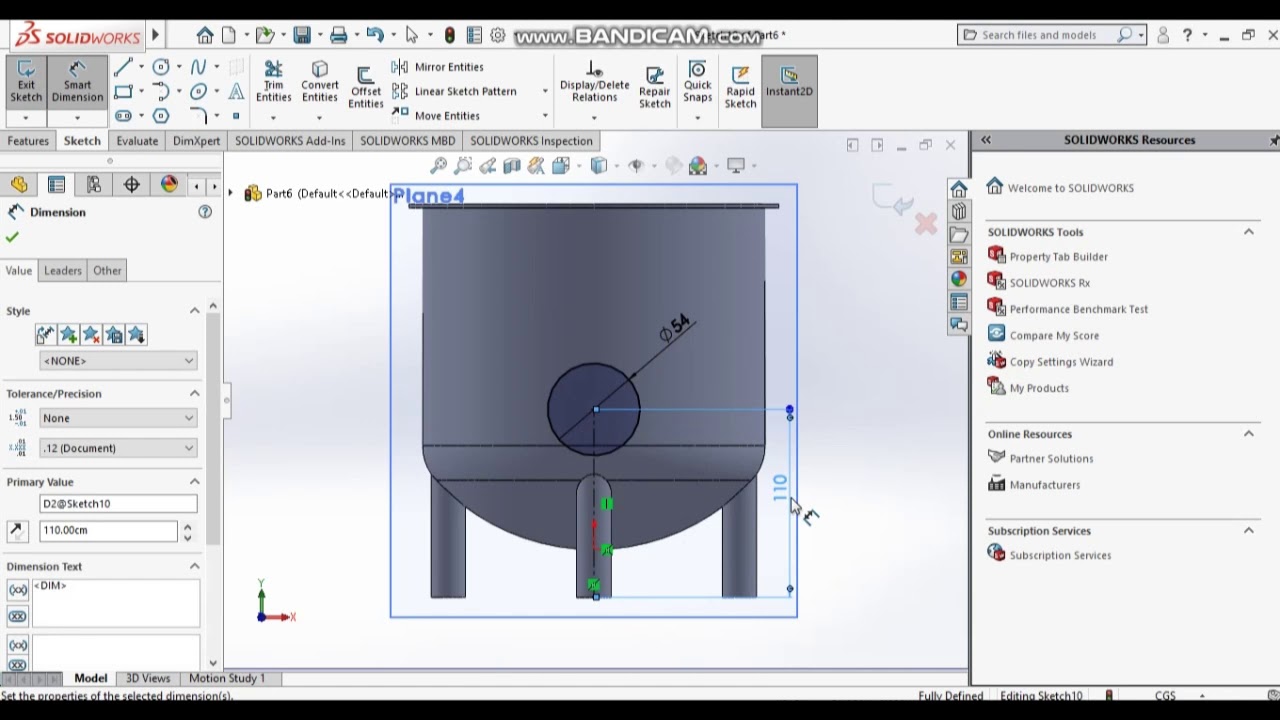This screenshot has width=1280, height=720.
Task: Collapse the Online Resources section
Action: [1249, 434]
